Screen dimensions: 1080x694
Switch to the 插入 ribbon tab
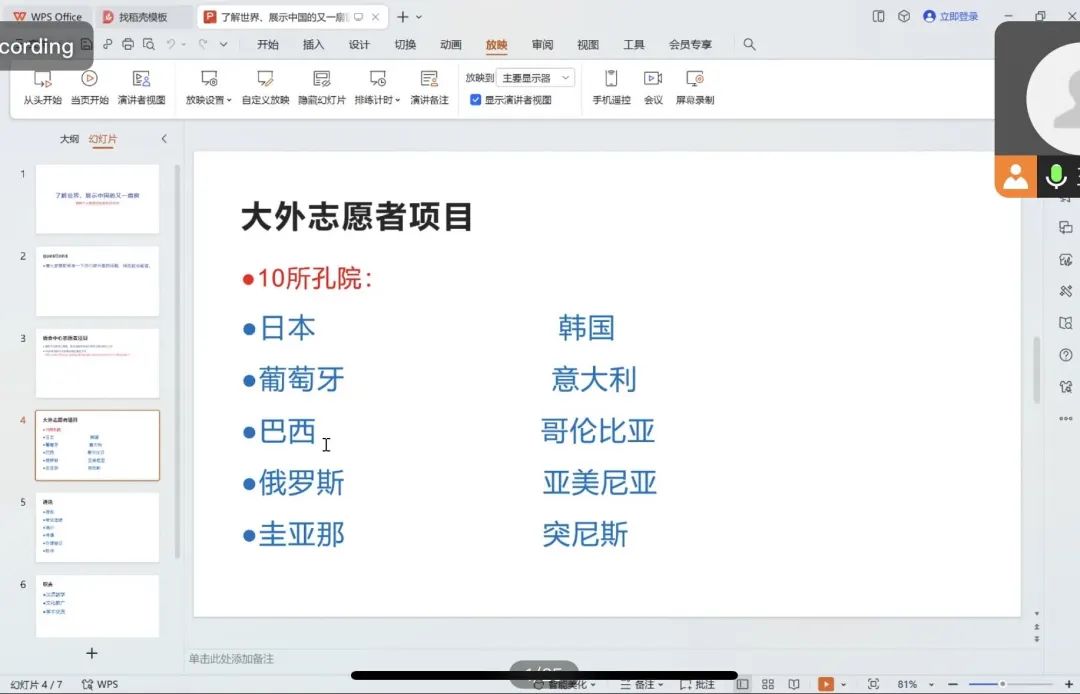[x=313, y=45]
